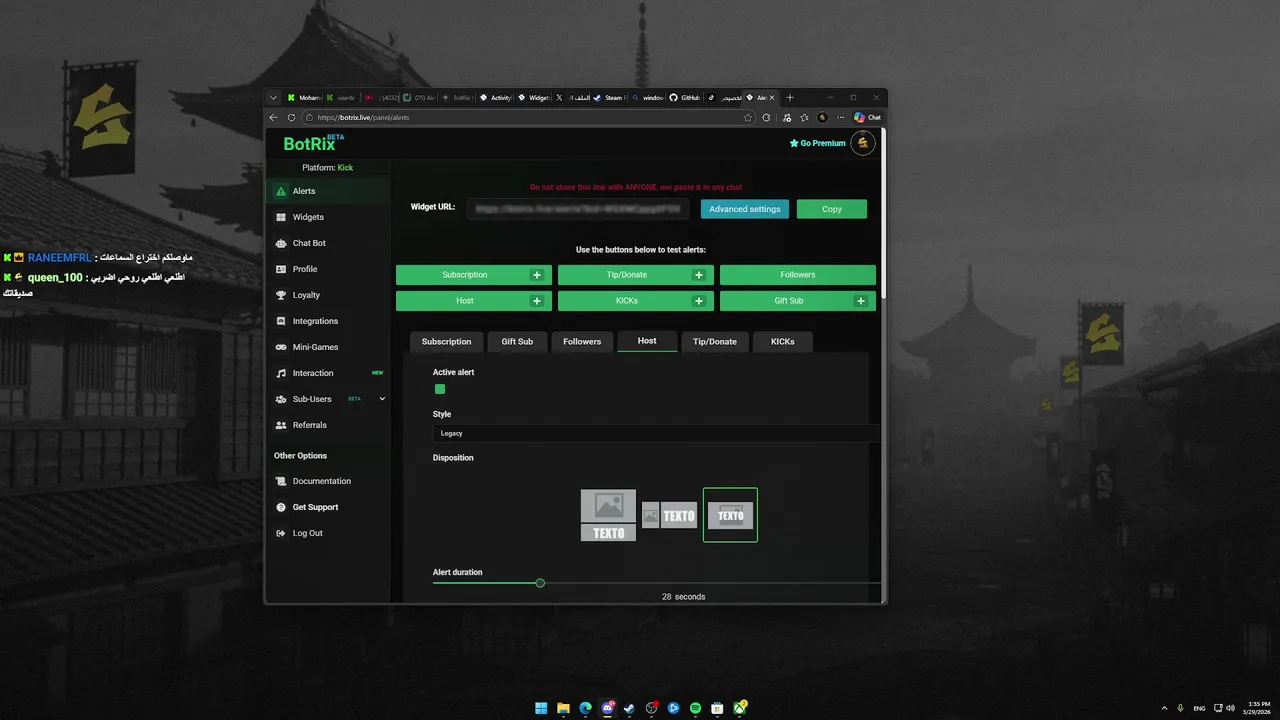Open Documentation under Other Options
This screenshot has height=720, width=1280.
[x=328, y=481]
